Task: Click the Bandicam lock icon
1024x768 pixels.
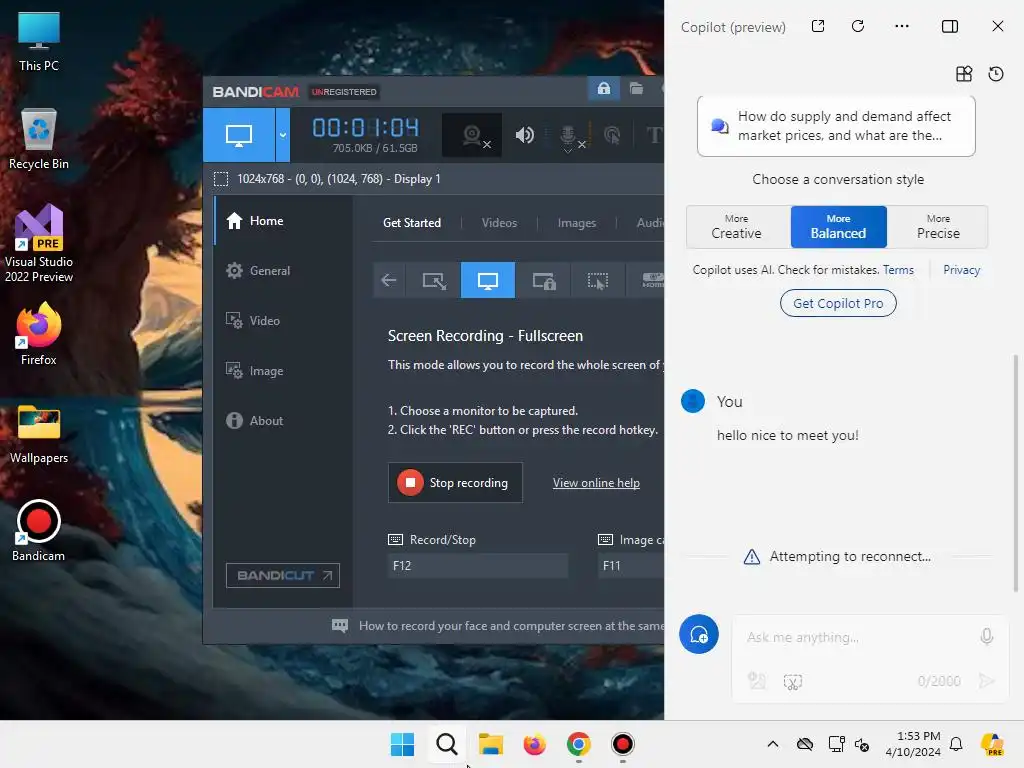Action: tap(603, 88)
